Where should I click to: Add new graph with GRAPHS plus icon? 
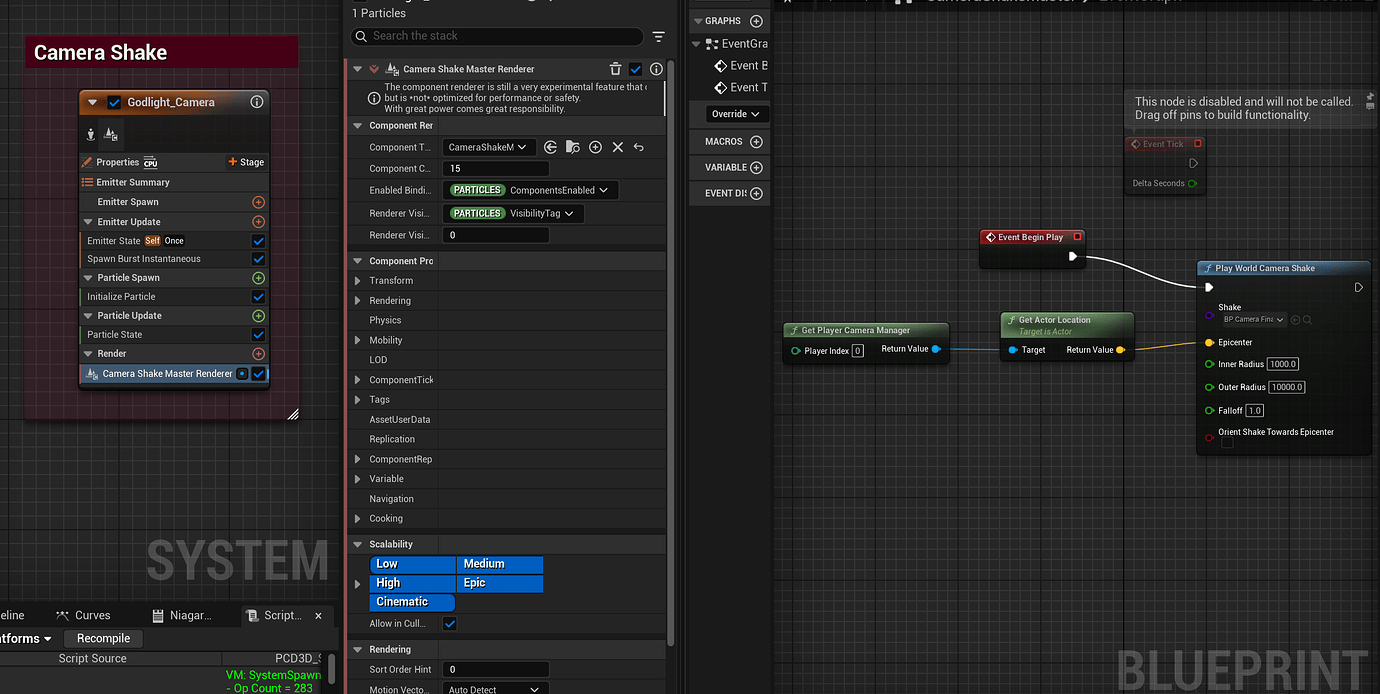[756, 21]
